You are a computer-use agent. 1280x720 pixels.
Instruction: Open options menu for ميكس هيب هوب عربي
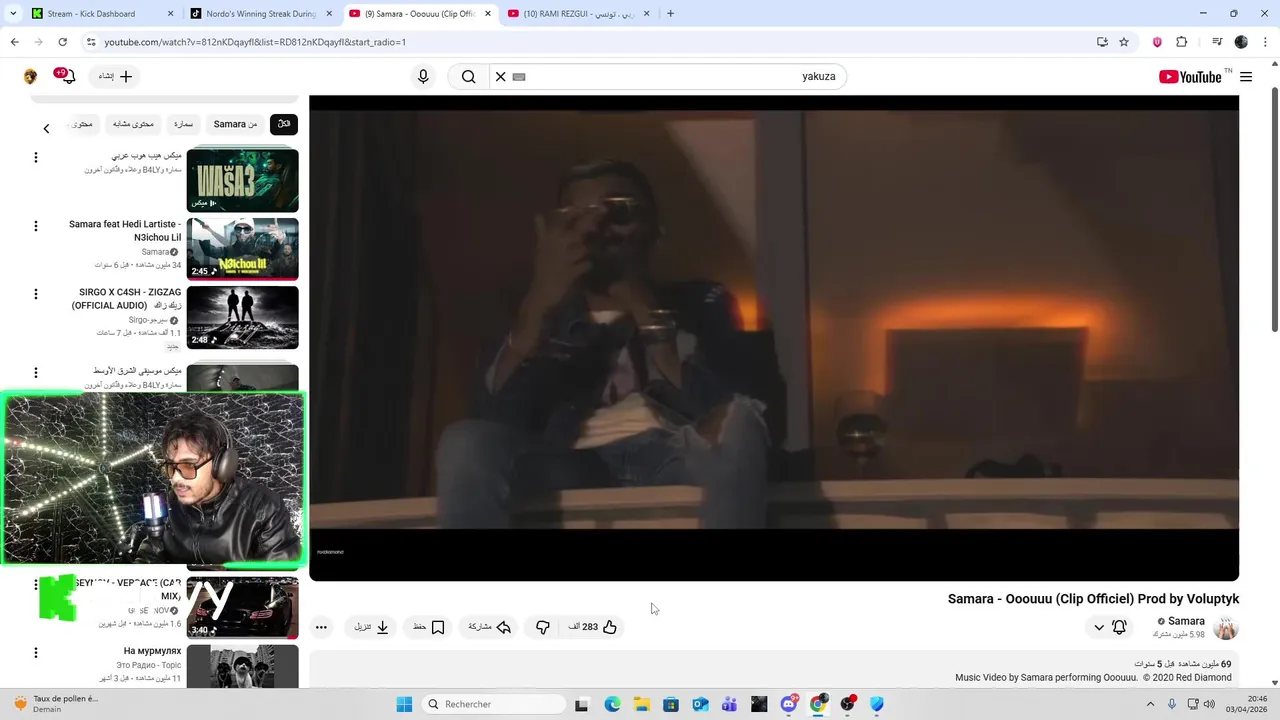click(35, 158)
